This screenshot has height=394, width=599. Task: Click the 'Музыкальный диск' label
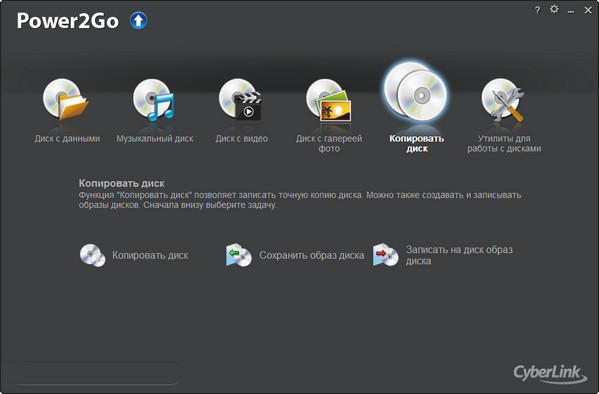[155, 139]
